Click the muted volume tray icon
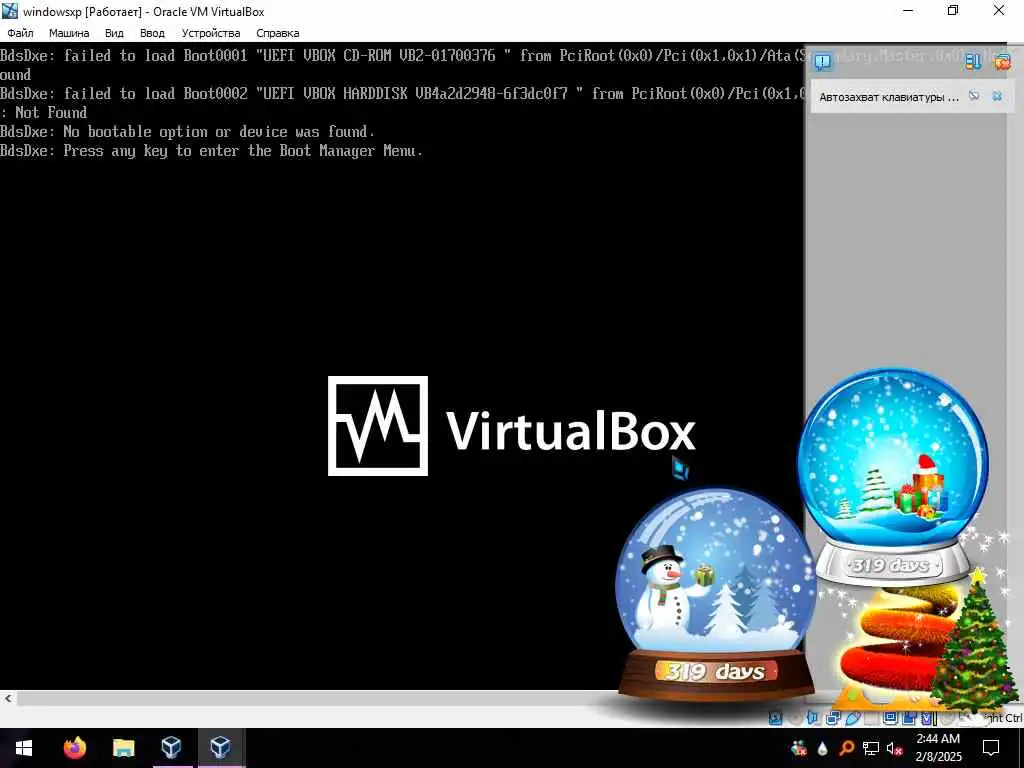Screen dimensions: 1024x768 pyautogui.click(x=894, y=748)
